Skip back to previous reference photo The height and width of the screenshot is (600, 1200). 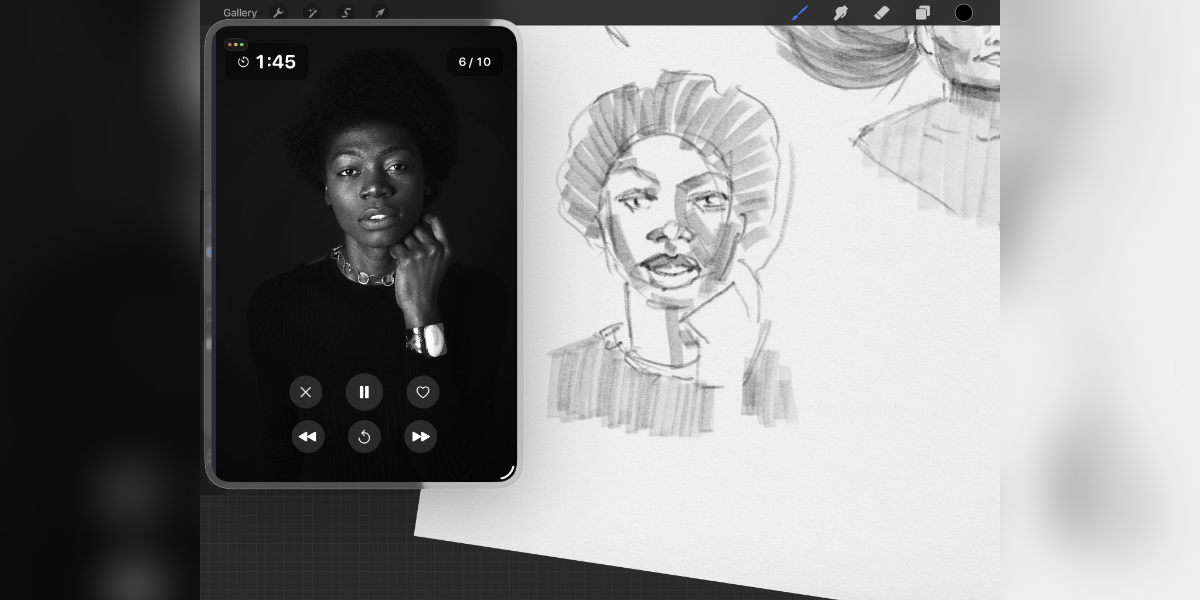(308, 437)
